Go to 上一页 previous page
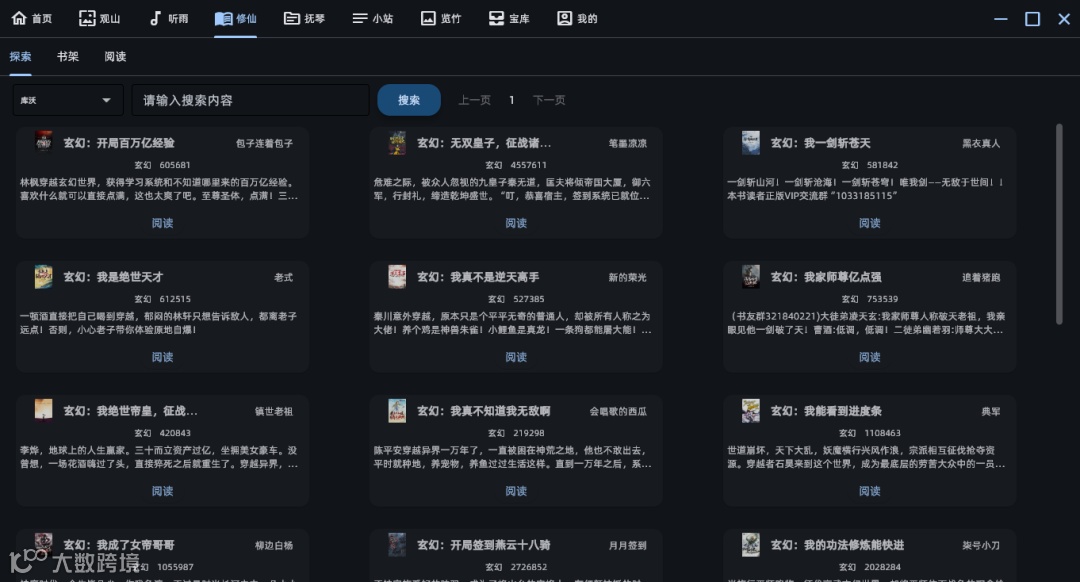 pos(475,100)
